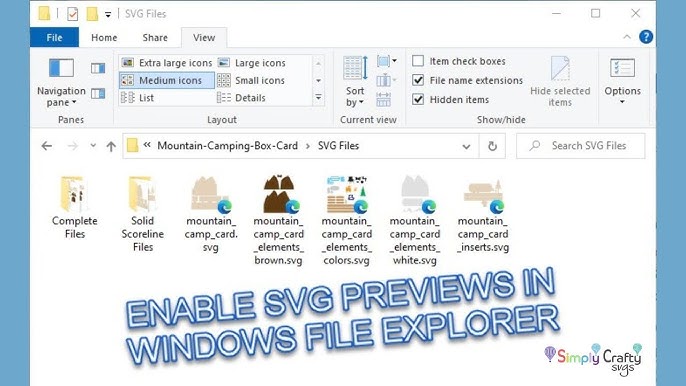Select mountain_camp_card_elements_white.svg file
The height and width of the screenshot is (386, 686).
[x=415, y=221]
